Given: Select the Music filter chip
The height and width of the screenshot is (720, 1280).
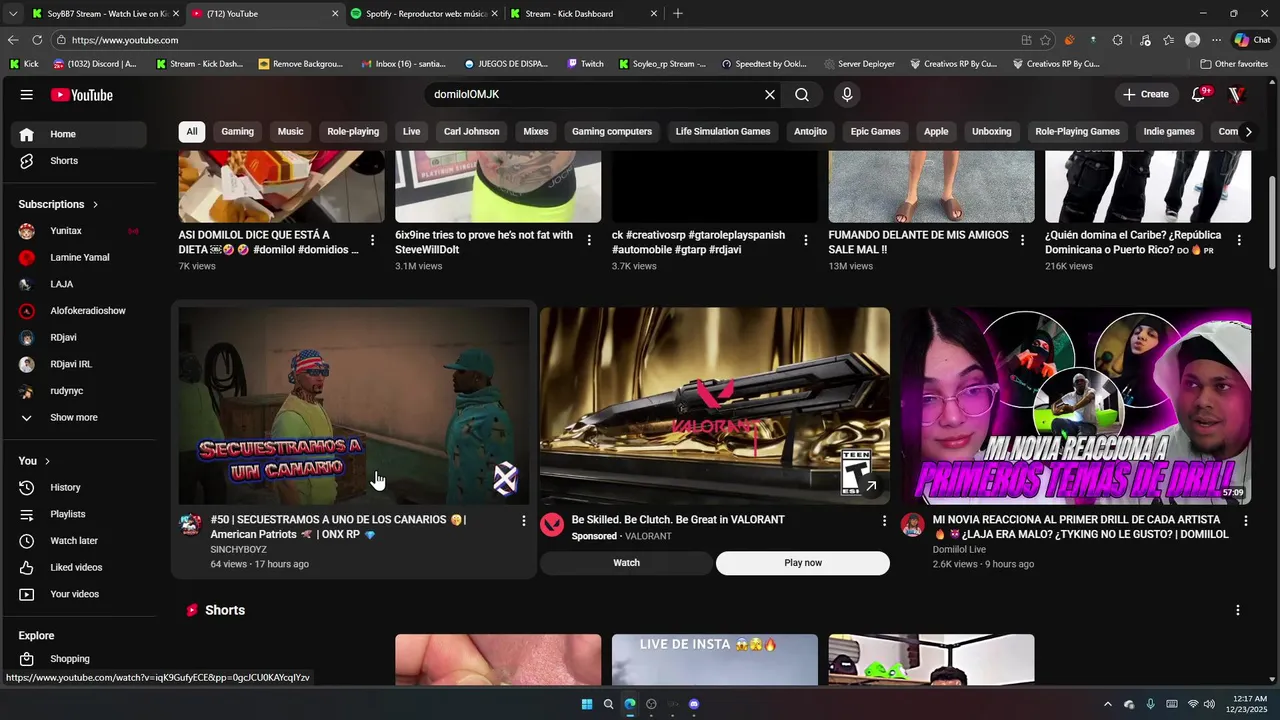Looking at the screenshot, I should [x=291, y=132].
